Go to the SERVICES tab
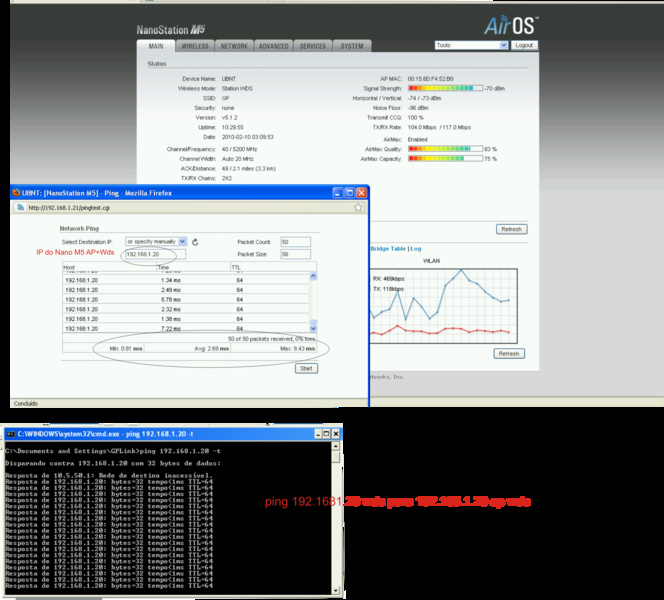Viewport: 664px width, 600px height. pyautogui.click(x=313, y=46)
